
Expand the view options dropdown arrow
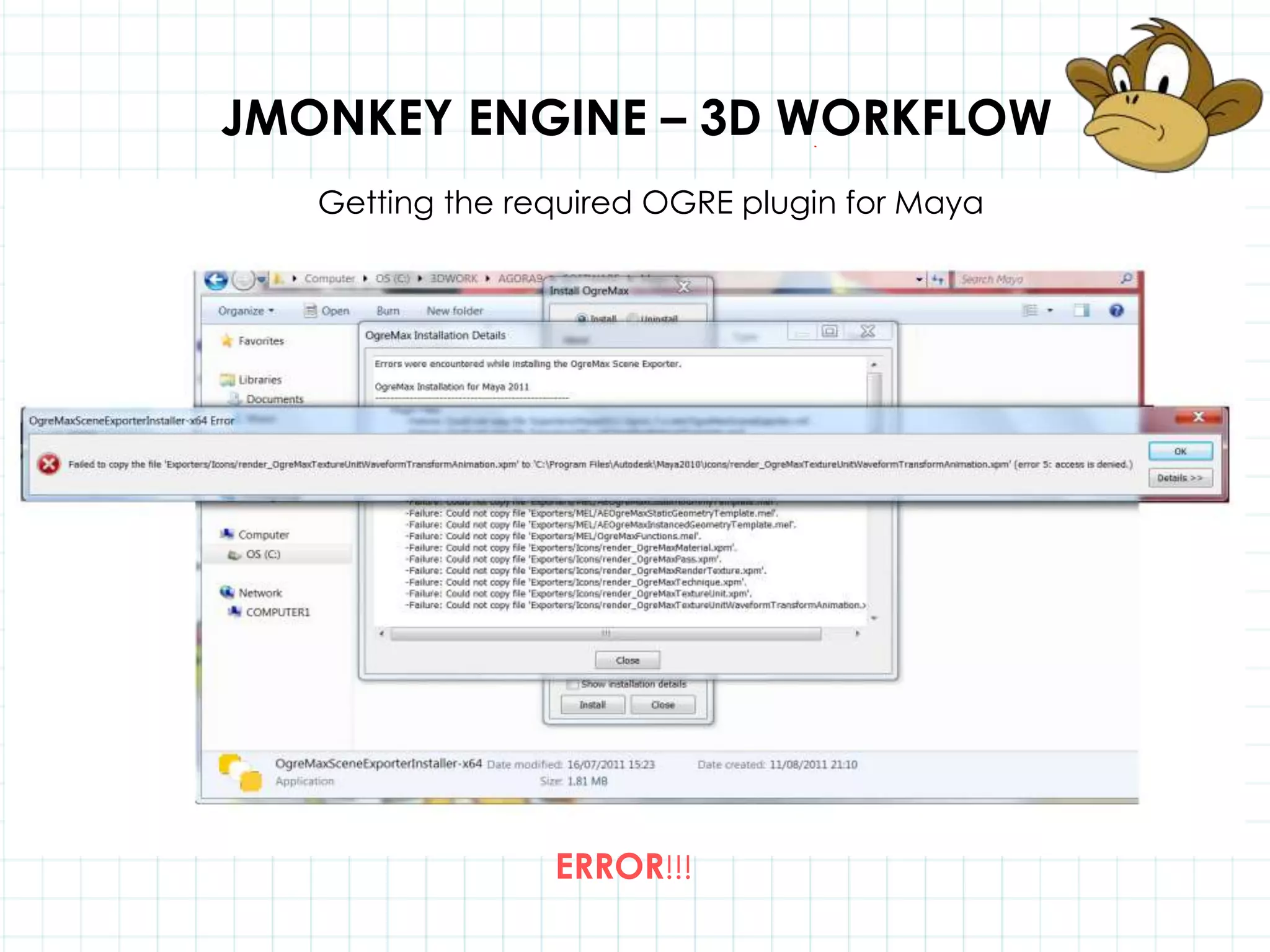coord(1050,311)
